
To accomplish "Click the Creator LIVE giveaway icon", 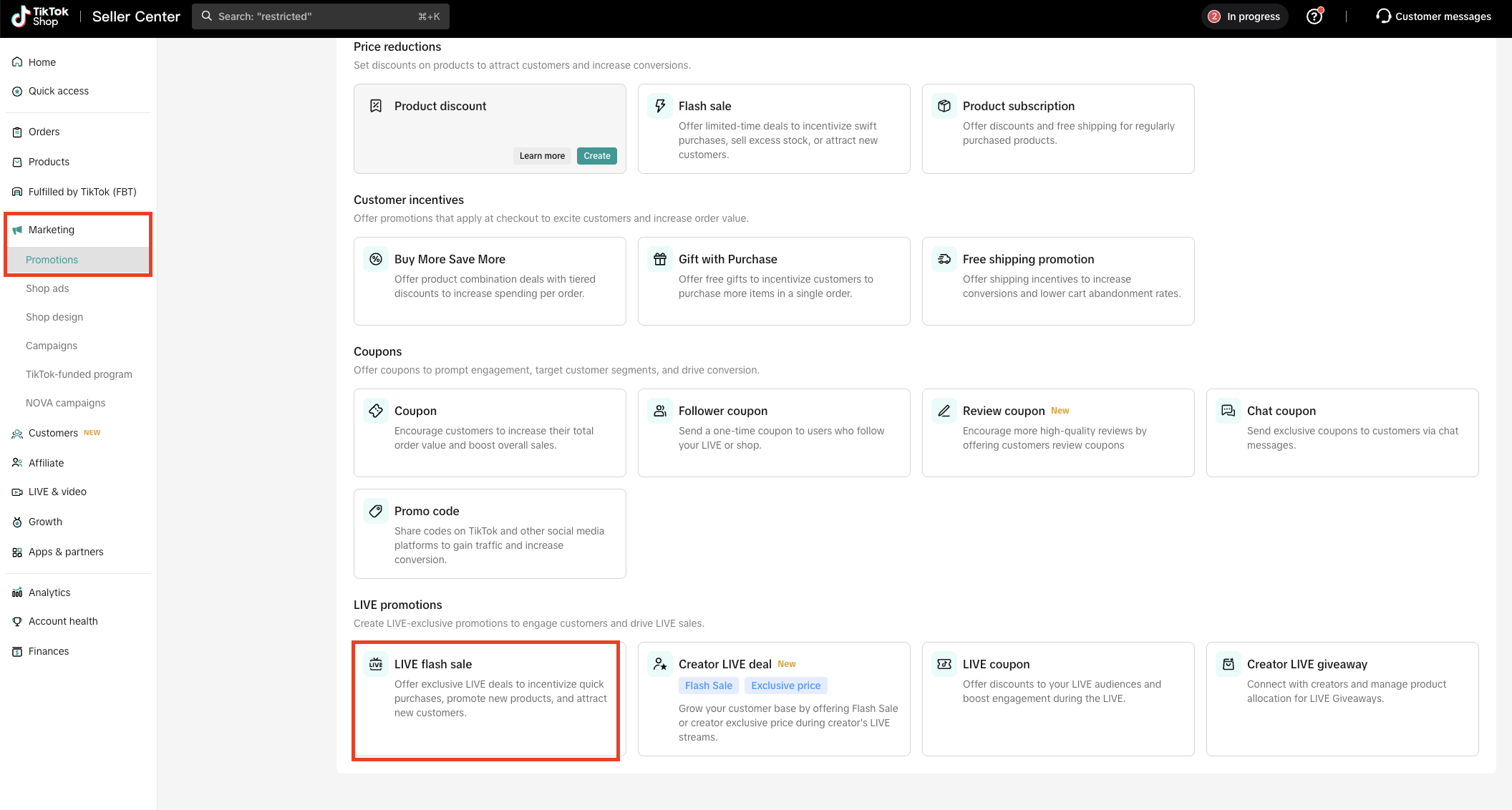I will point(1228,664).
